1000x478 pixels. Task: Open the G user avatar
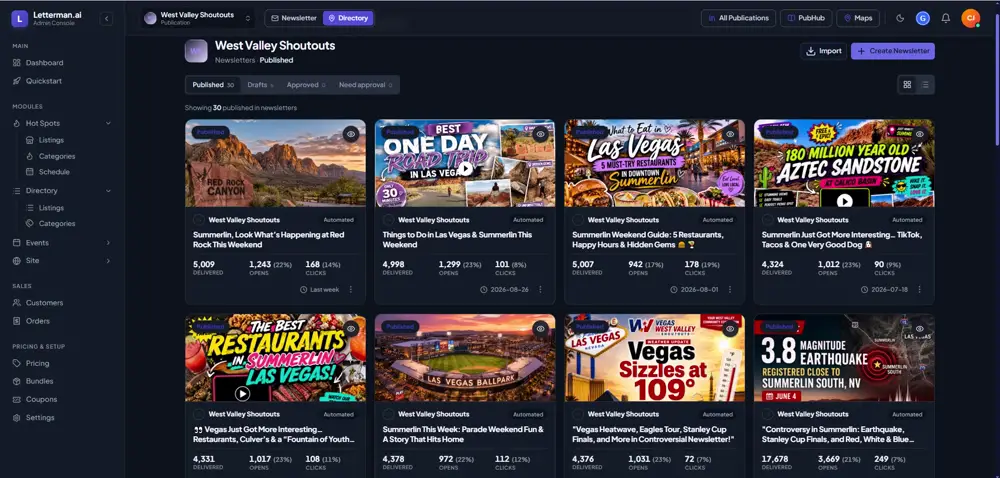[923, 18]
